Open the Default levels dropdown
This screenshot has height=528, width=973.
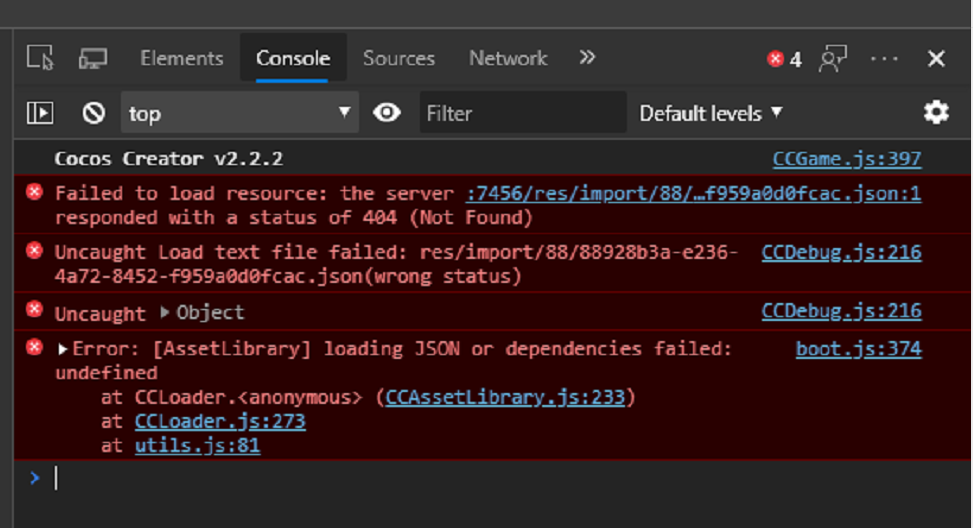tap(711, 113)
